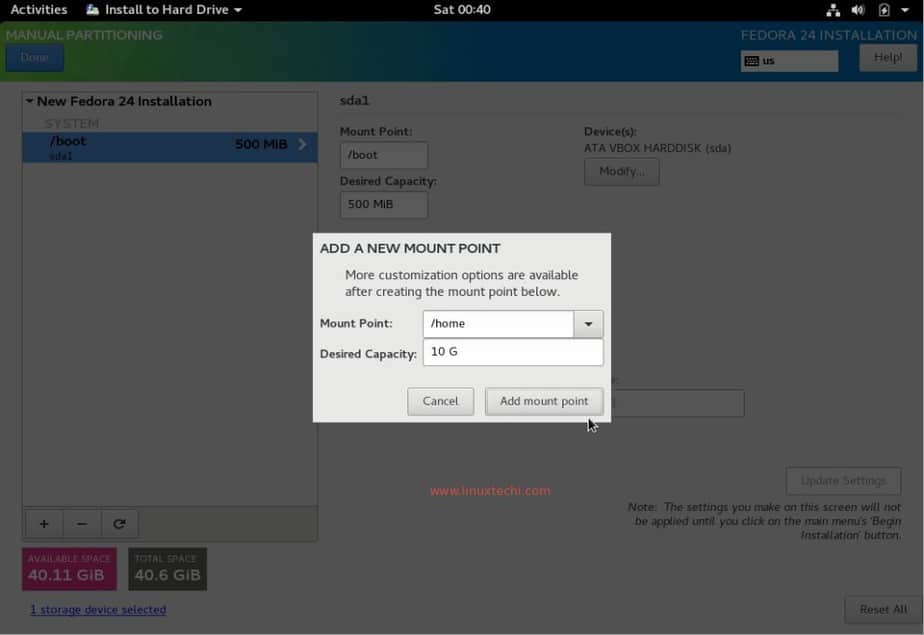Open the system menu arrow in top bar
This screenshot has height=635, width=924.
tap(905, 10)
